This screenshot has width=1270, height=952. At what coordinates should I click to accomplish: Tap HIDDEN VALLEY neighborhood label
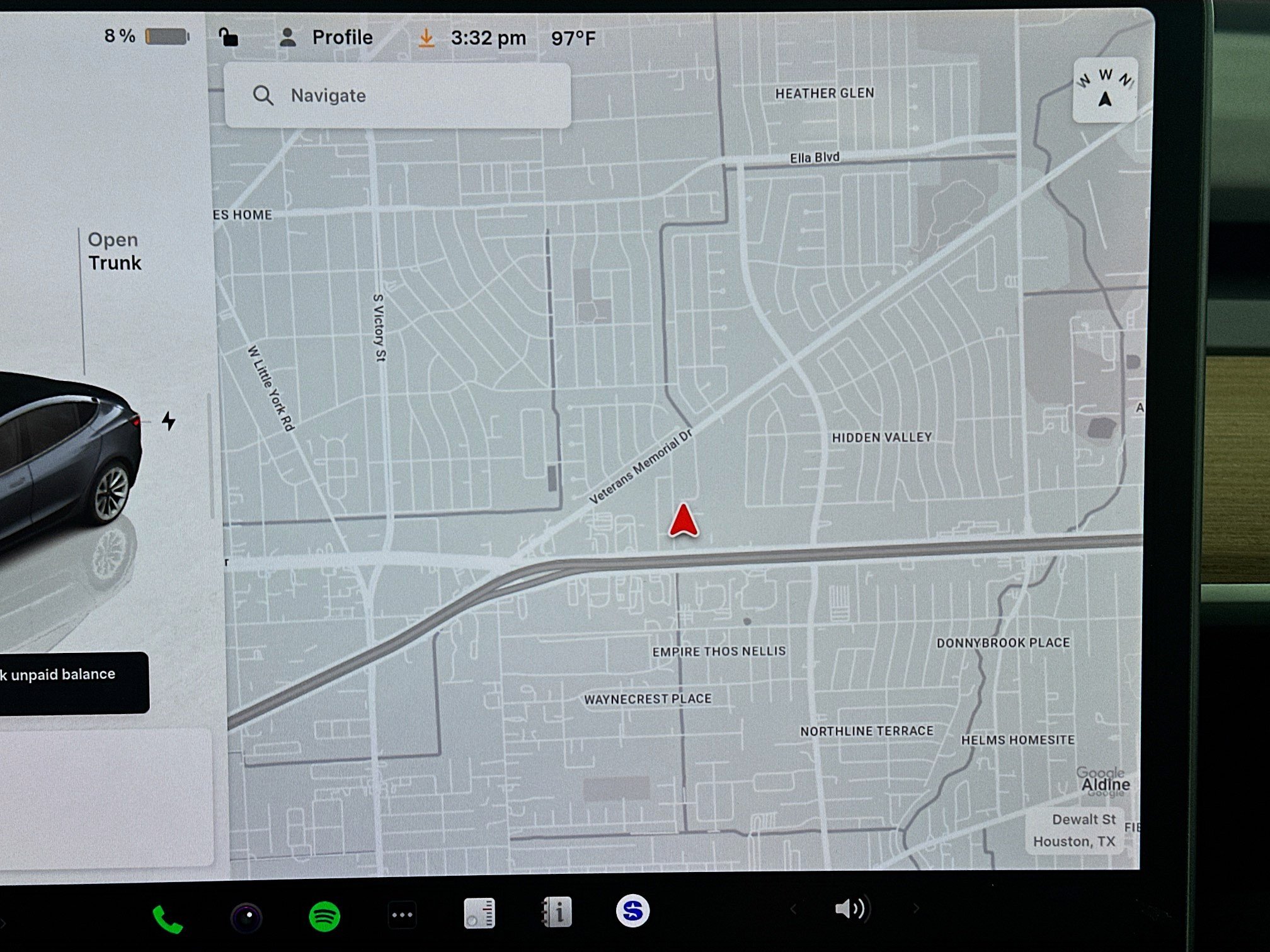pyautogui.click(x=882, y=438)
